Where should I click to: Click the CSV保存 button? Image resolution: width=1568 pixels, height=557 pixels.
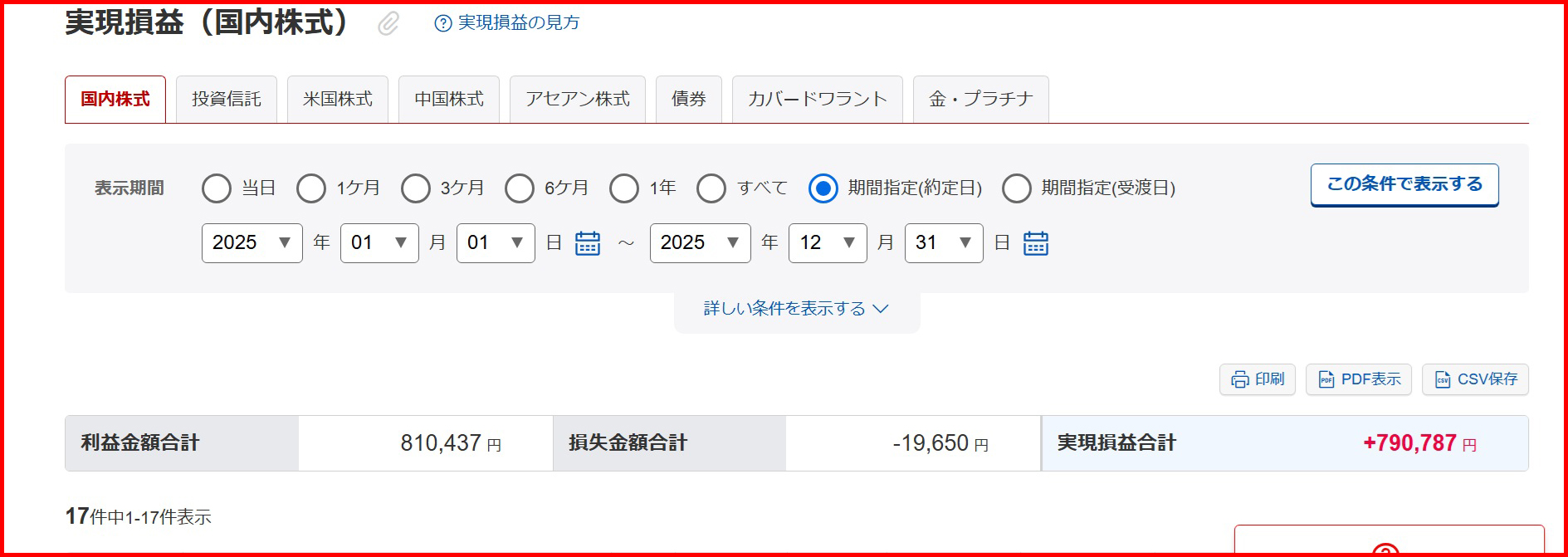click(1475, 379)
